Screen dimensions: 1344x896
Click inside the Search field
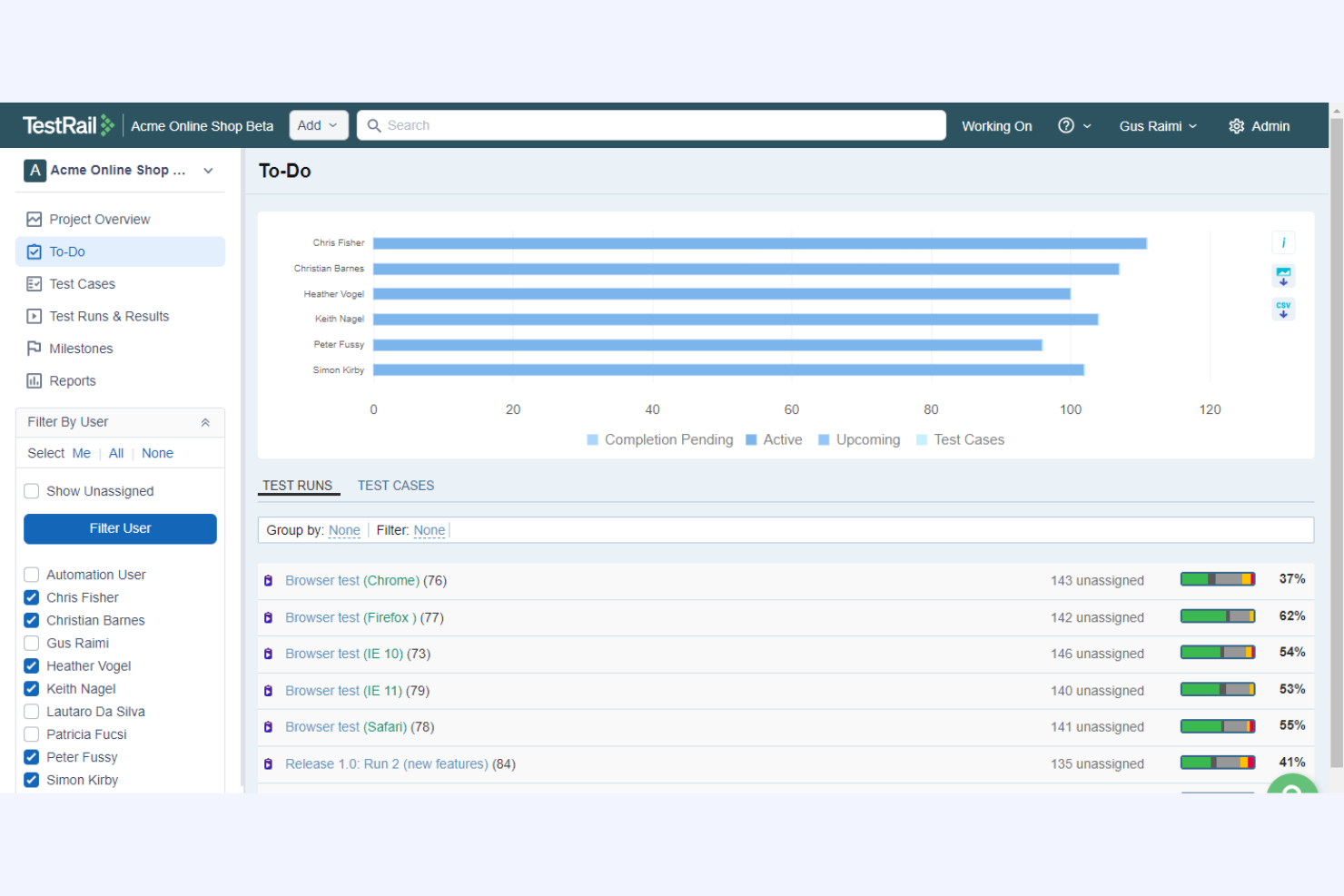coord(650,125)
